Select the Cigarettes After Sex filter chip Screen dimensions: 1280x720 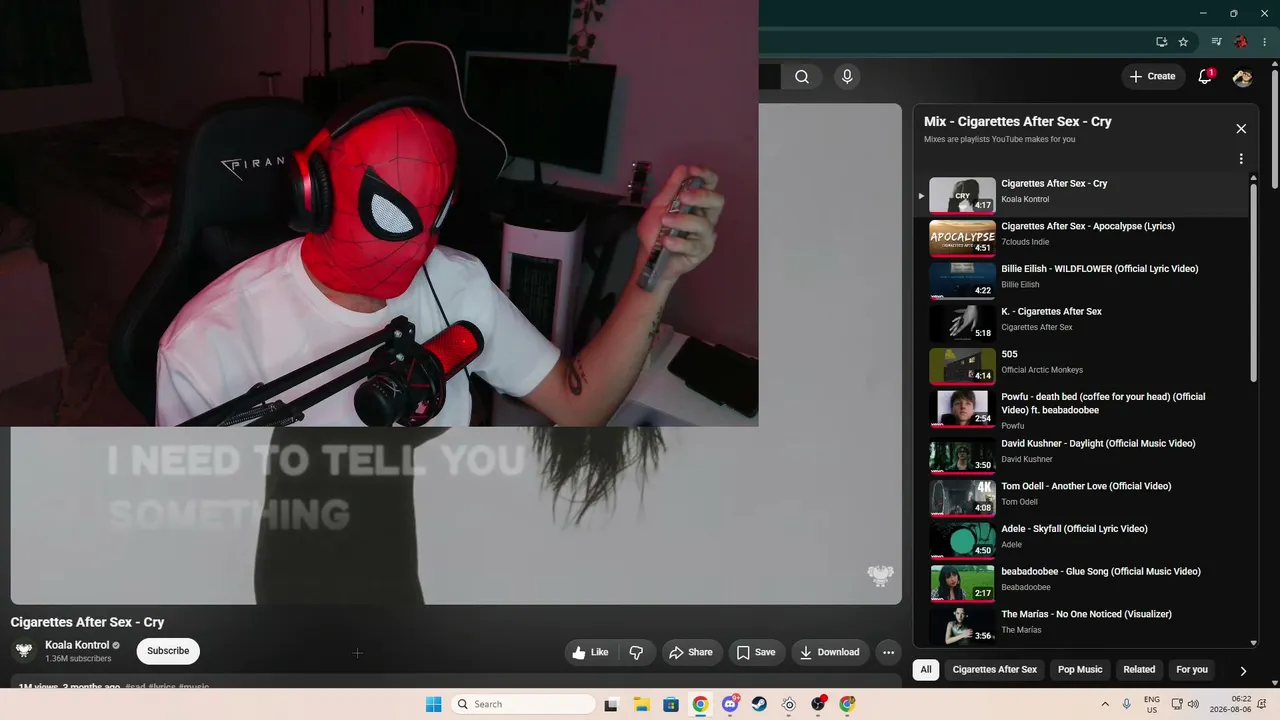tap(995, 670)
